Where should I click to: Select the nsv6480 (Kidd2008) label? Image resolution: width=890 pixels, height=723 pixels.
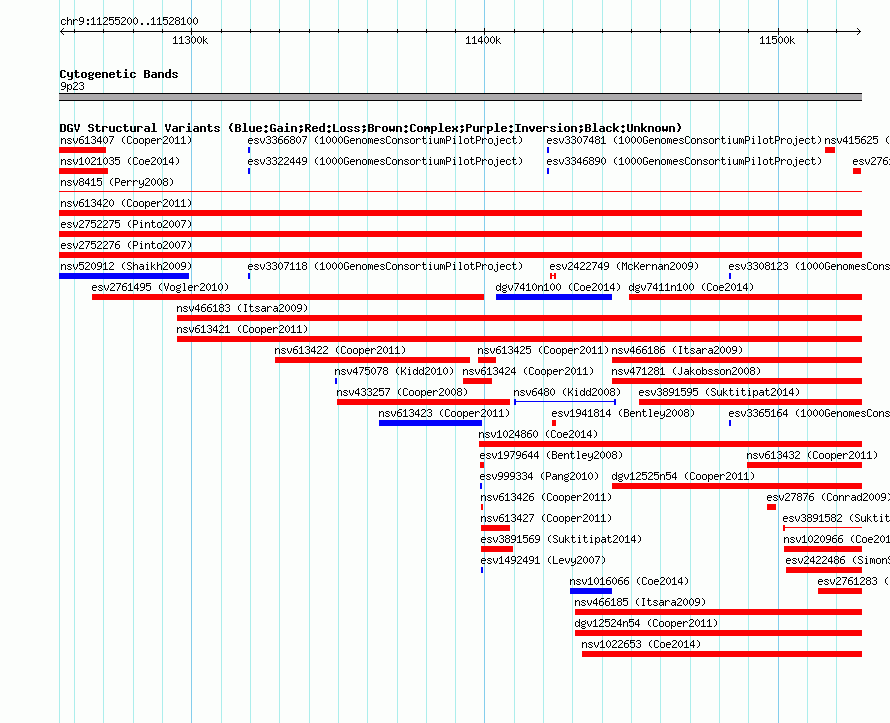pos(566,392)
